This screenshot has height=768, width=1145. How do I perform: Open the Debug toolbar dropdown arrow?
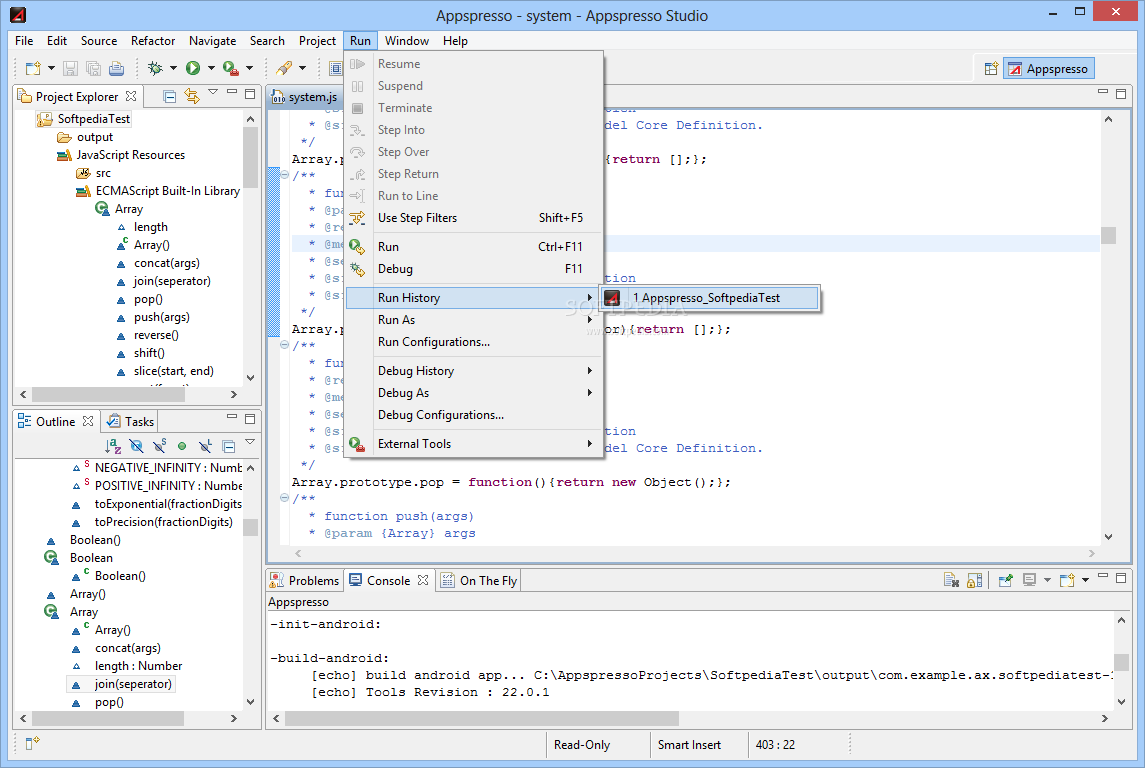click(173, 69)
